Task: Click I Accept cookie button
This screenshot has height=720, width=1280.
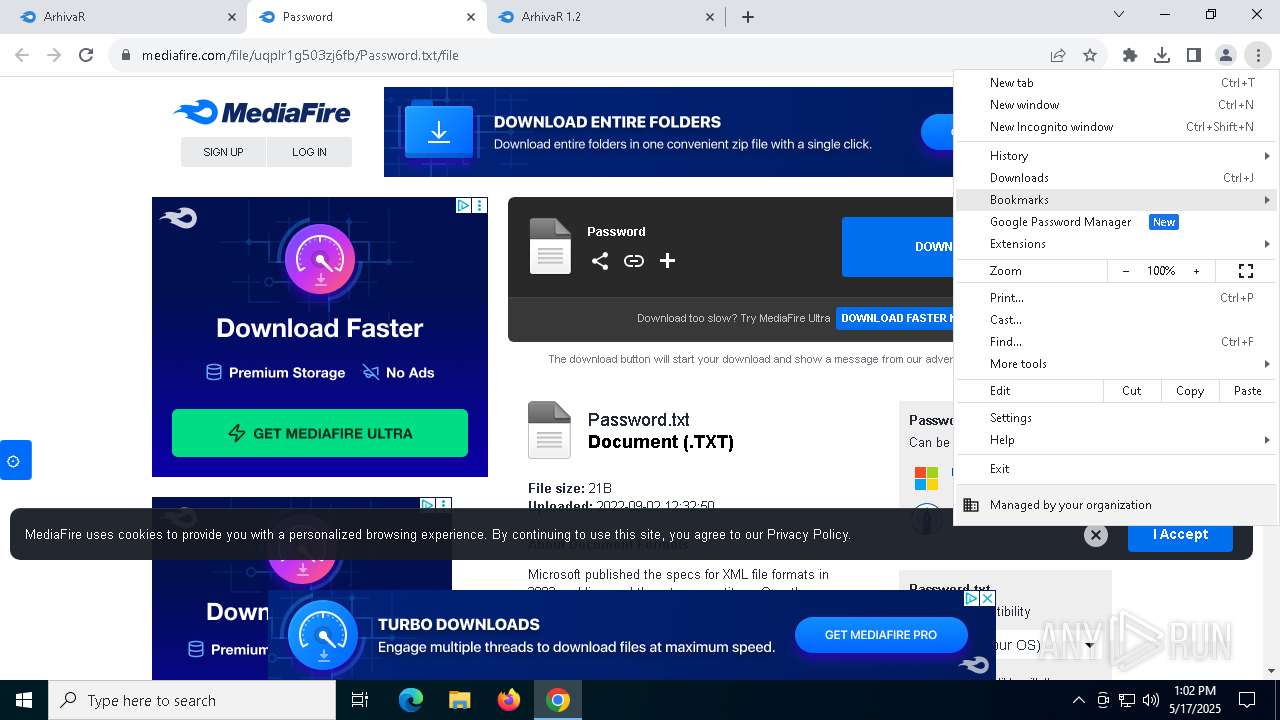Action: [x=1180, y=535]
